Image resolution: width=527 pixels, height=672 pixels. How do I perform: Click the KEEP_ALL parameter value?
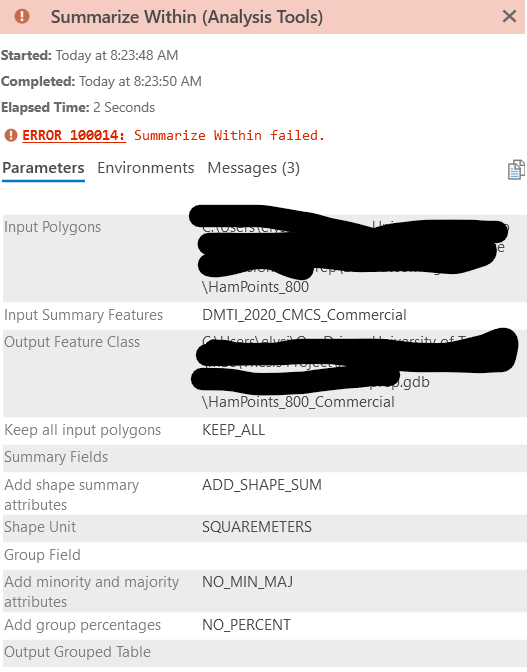[x=234, y=430]
